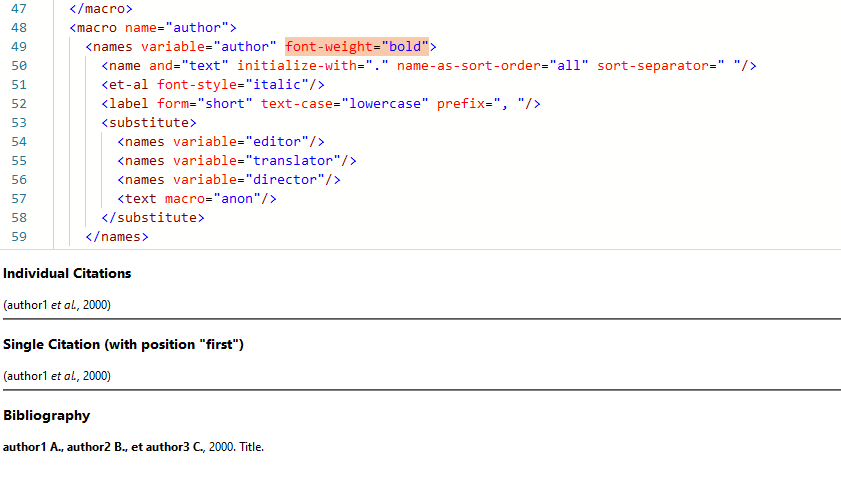Click line number 48 in the gutter
Viewport: 841px width, 501px height.
click(x=19, y=27)
